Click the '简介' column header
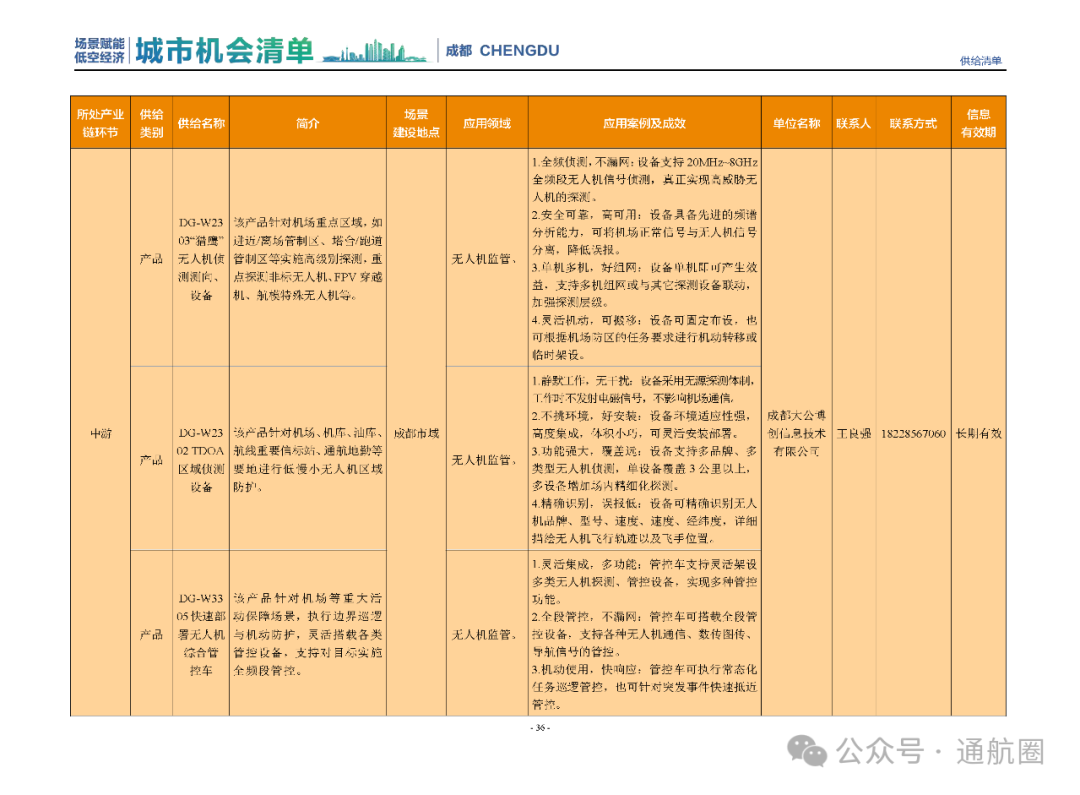1080x795 pixels. pyautogui.click(x=308, y=123)
